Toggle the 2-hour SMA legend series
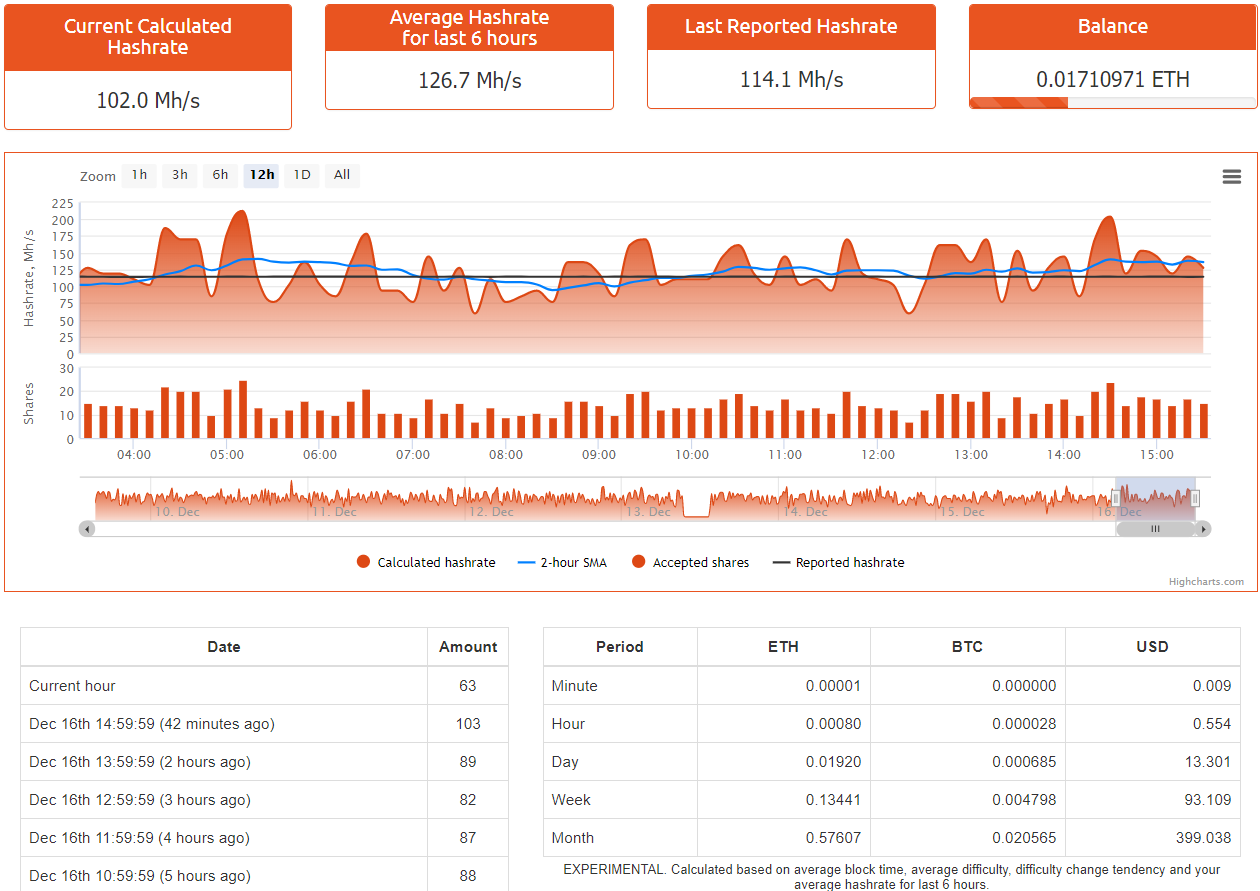The height and width of the screenshot is (891, 1260). tap(562, 563)
